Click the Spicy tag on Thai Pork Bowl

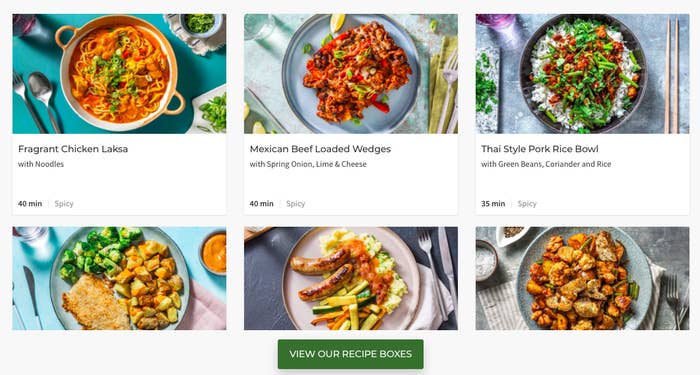pos(527,204)
